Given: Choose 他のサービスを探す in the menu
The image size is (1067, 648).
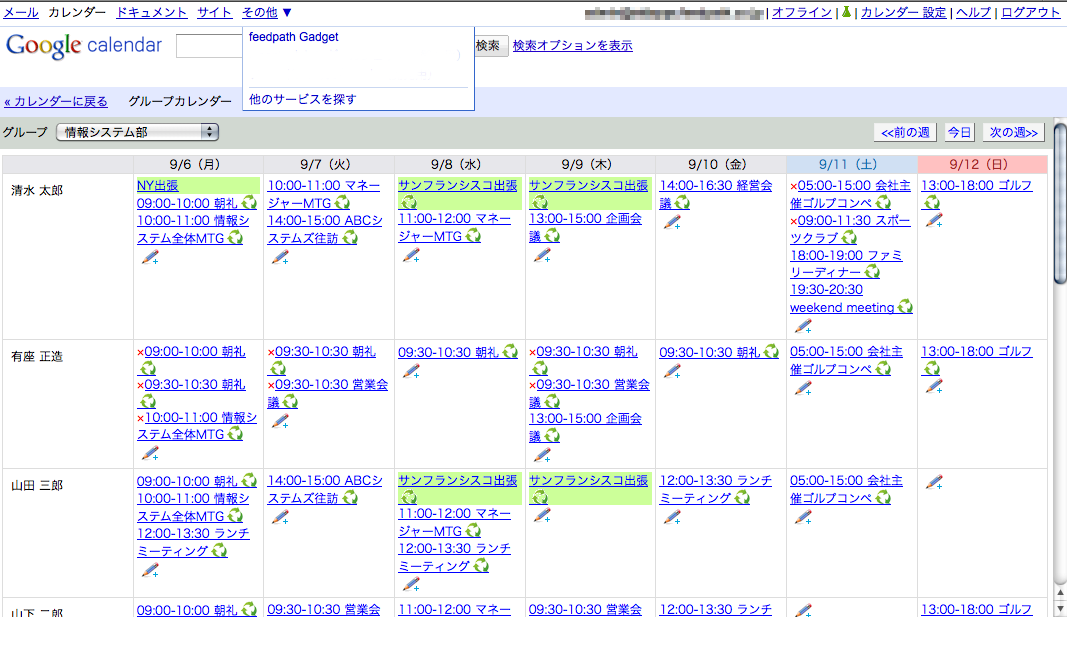Looking at the screenshot, I should point(302,99).
